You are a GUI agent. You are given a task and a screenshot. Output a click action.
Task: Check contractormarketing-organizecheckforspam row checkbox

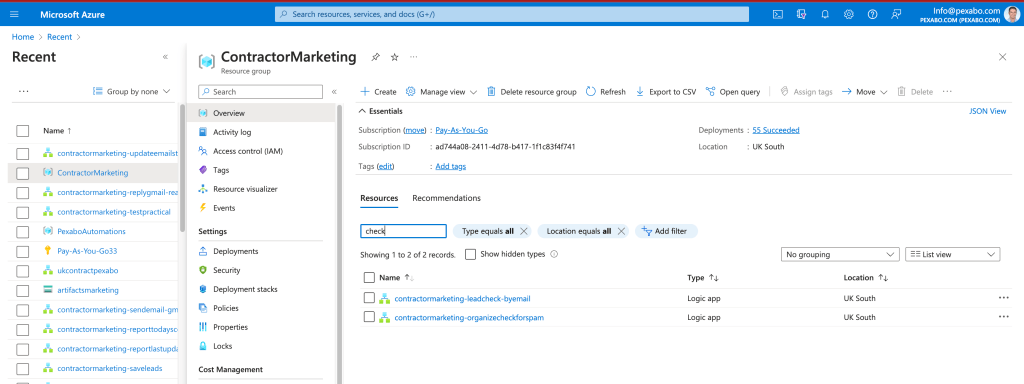pos(369,317)
